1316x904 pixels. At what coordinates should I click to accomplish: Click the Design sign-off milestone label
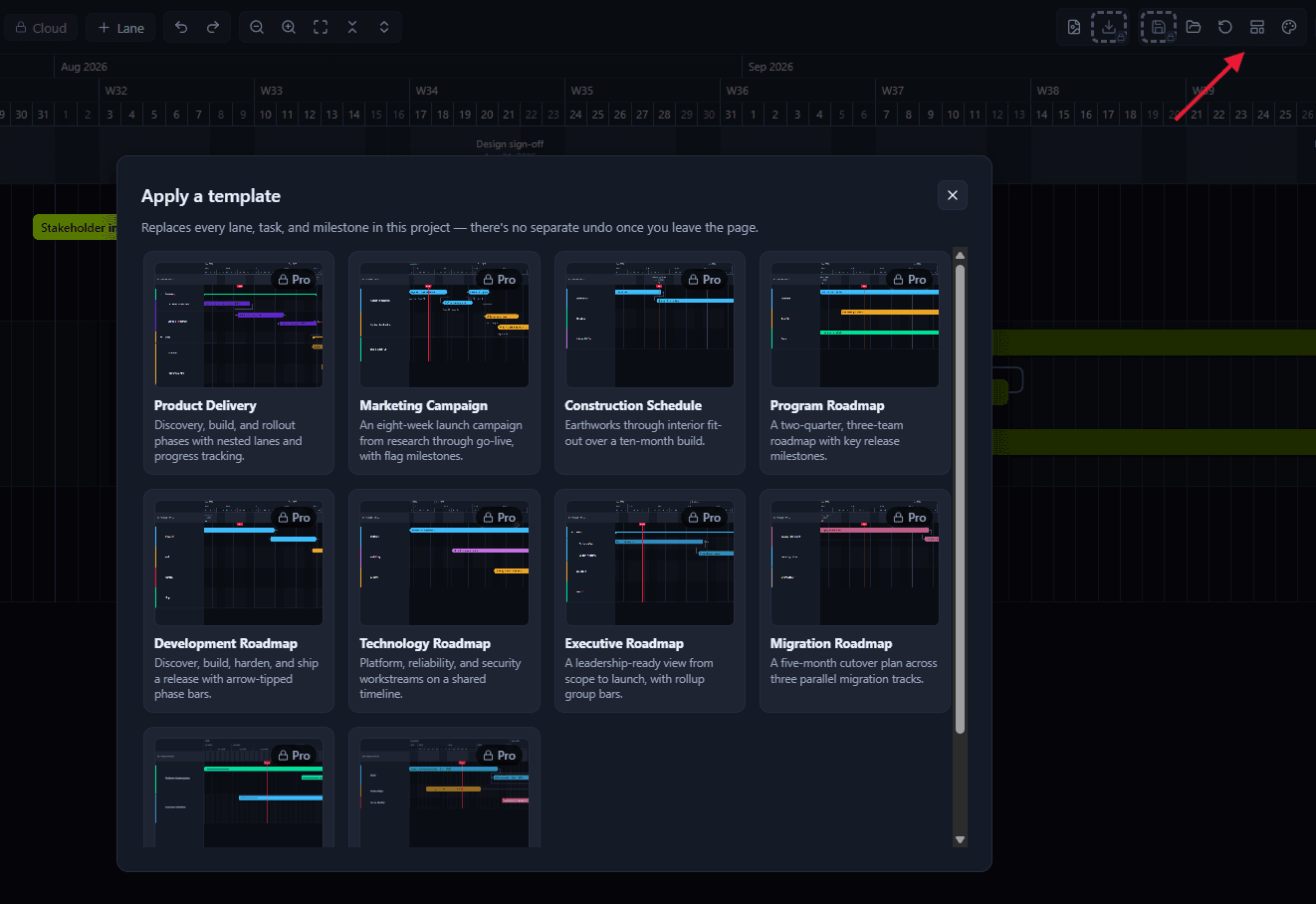click(510, 144)
